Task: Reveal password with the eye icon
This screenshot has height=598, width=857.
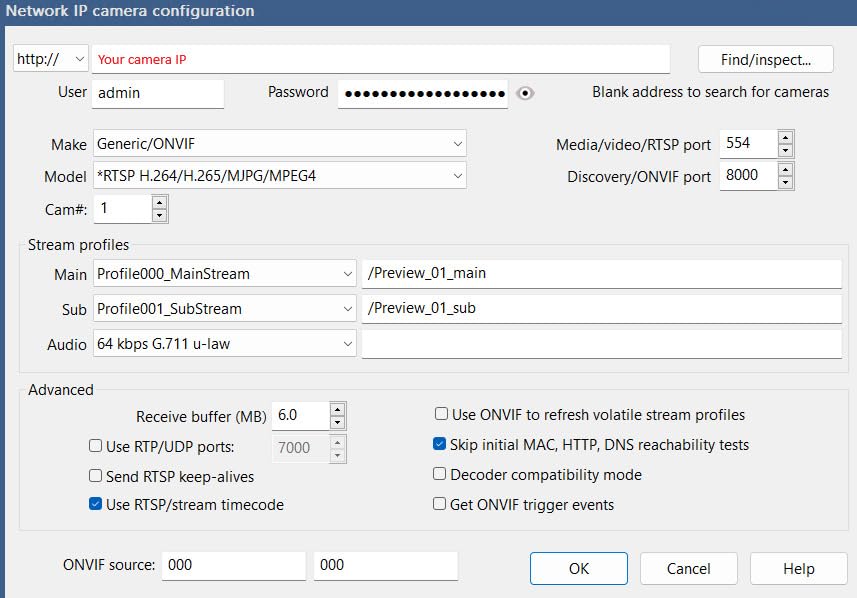Action: (526, 93)
